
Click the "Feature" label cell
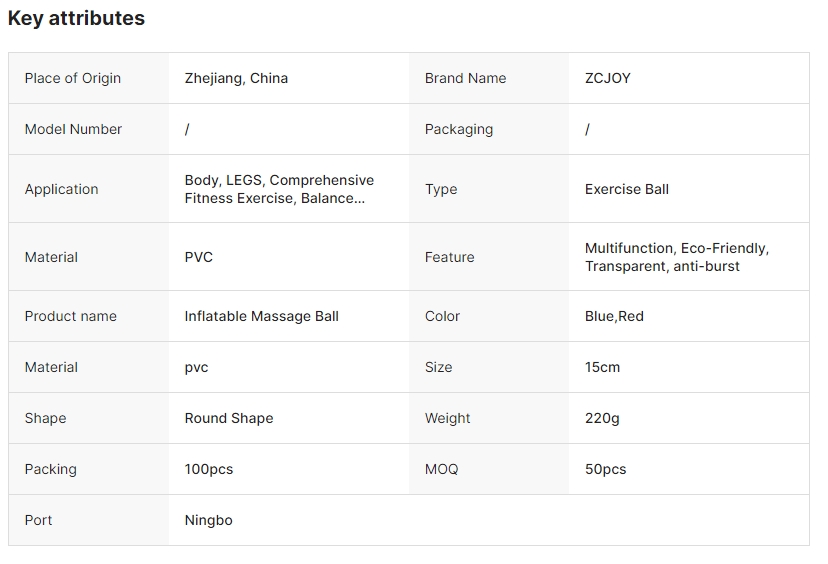coord(450,257)
